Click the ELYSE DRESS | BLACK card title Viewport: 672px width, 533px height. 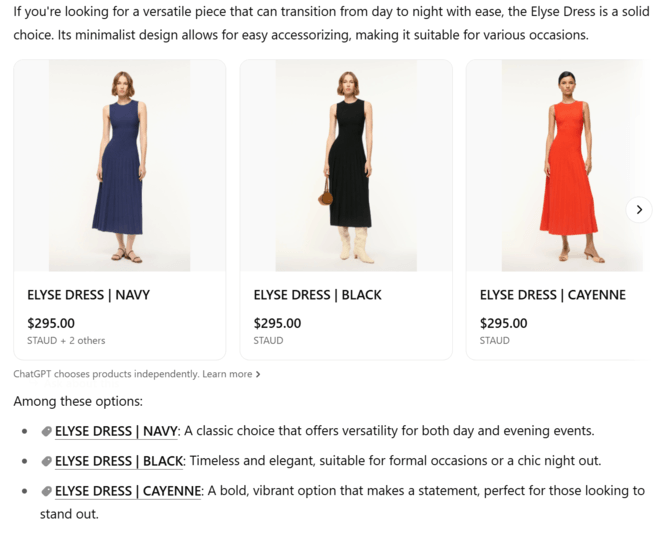click(x=317, y=295)
